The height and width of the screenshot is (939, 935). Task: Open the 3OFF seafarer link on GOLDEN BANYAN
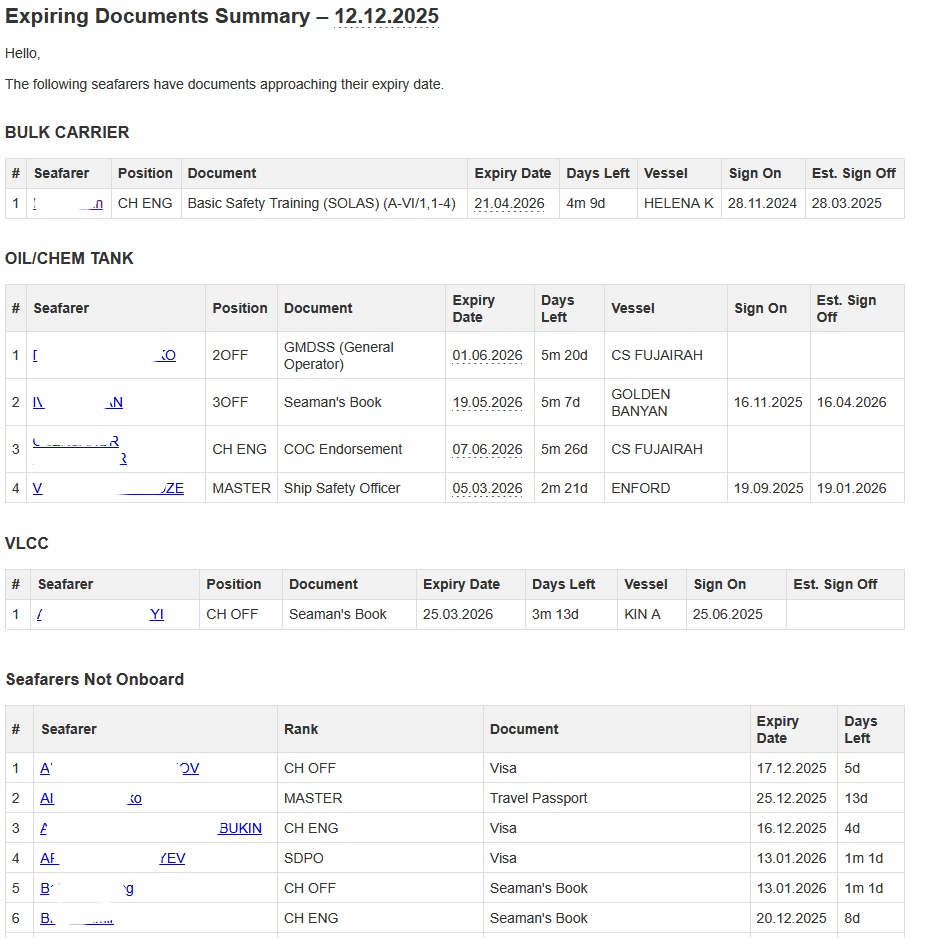[78, 403]
